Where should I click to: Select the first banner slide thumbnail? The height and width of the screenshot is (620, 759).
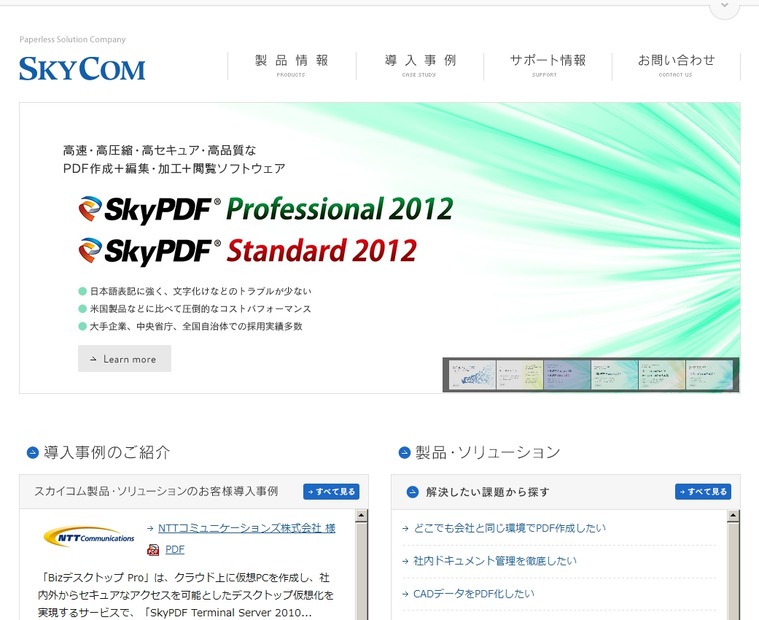coord(472,374)
